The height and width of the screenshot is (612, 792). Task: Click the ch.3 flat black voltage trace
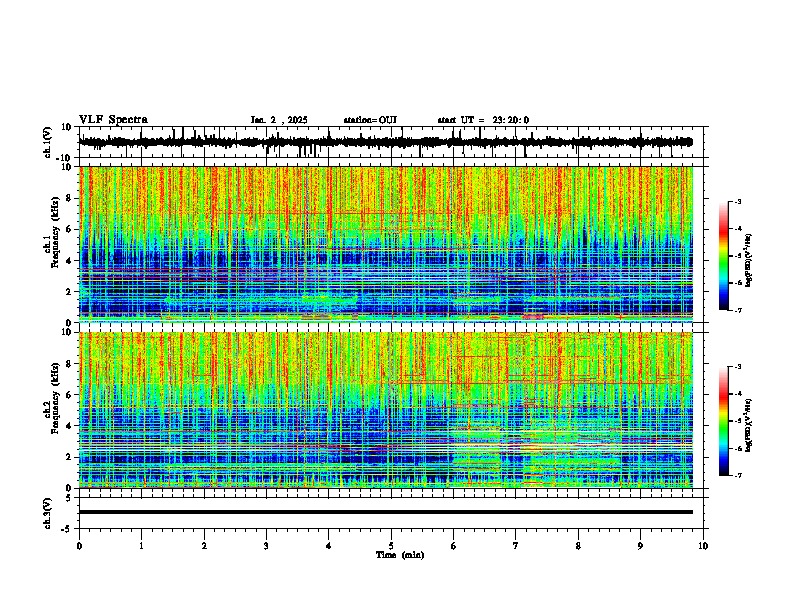click(386, 512)
